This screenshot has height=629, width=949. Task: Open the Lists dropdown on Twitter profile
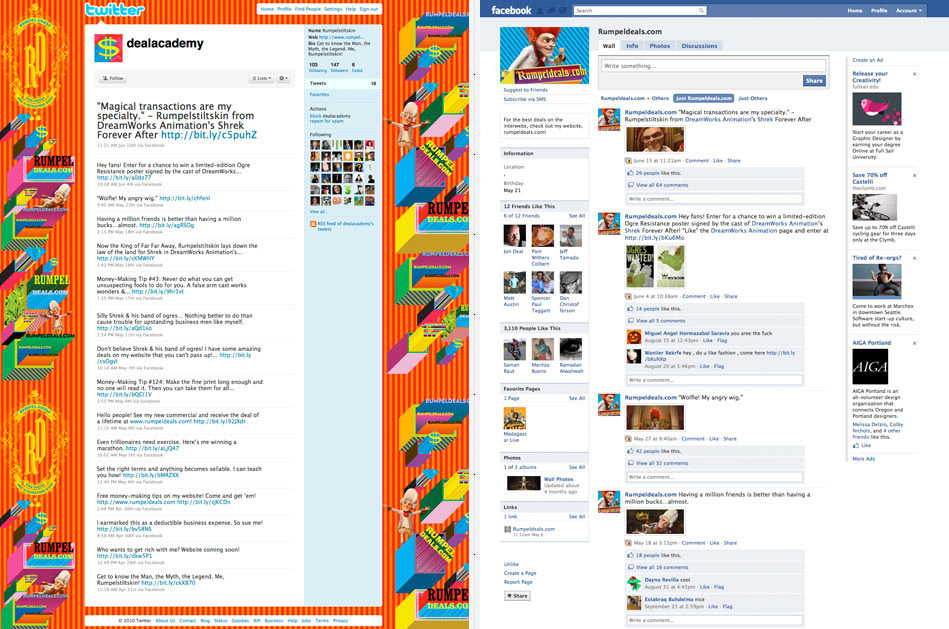[x=261, y=78]
